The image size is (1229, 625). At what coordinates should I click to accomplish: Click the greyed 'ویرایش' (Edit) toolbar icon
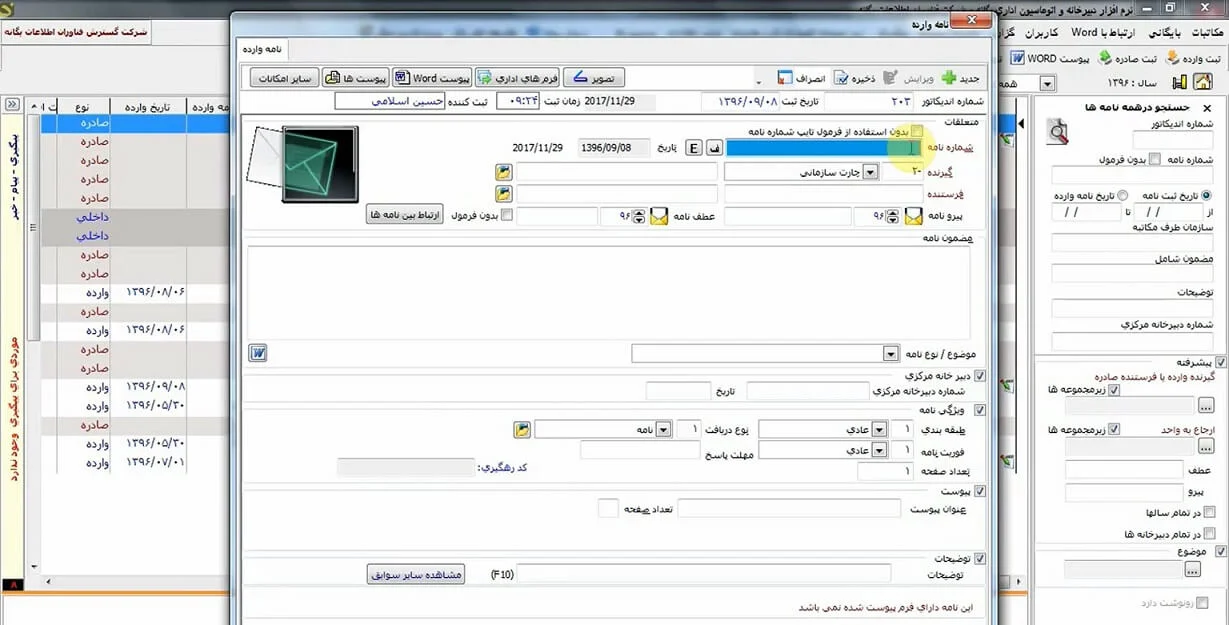[889, 77]
